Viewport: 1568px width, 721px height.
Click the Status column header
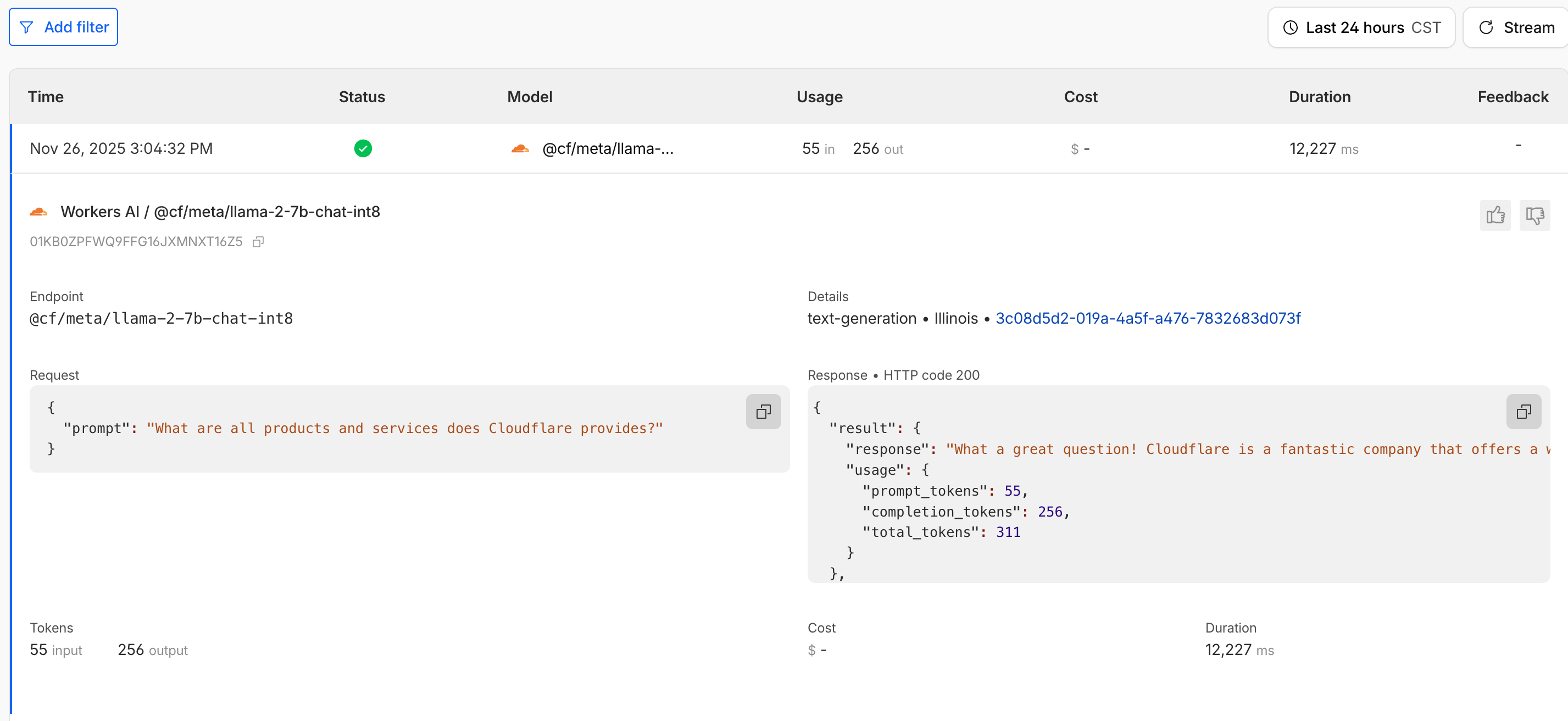pyautogui.click(x=362, y=97)
